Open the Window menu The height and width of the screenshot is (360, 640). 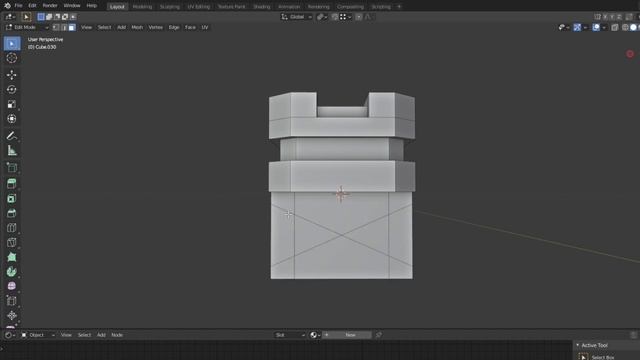pos(72,6)
